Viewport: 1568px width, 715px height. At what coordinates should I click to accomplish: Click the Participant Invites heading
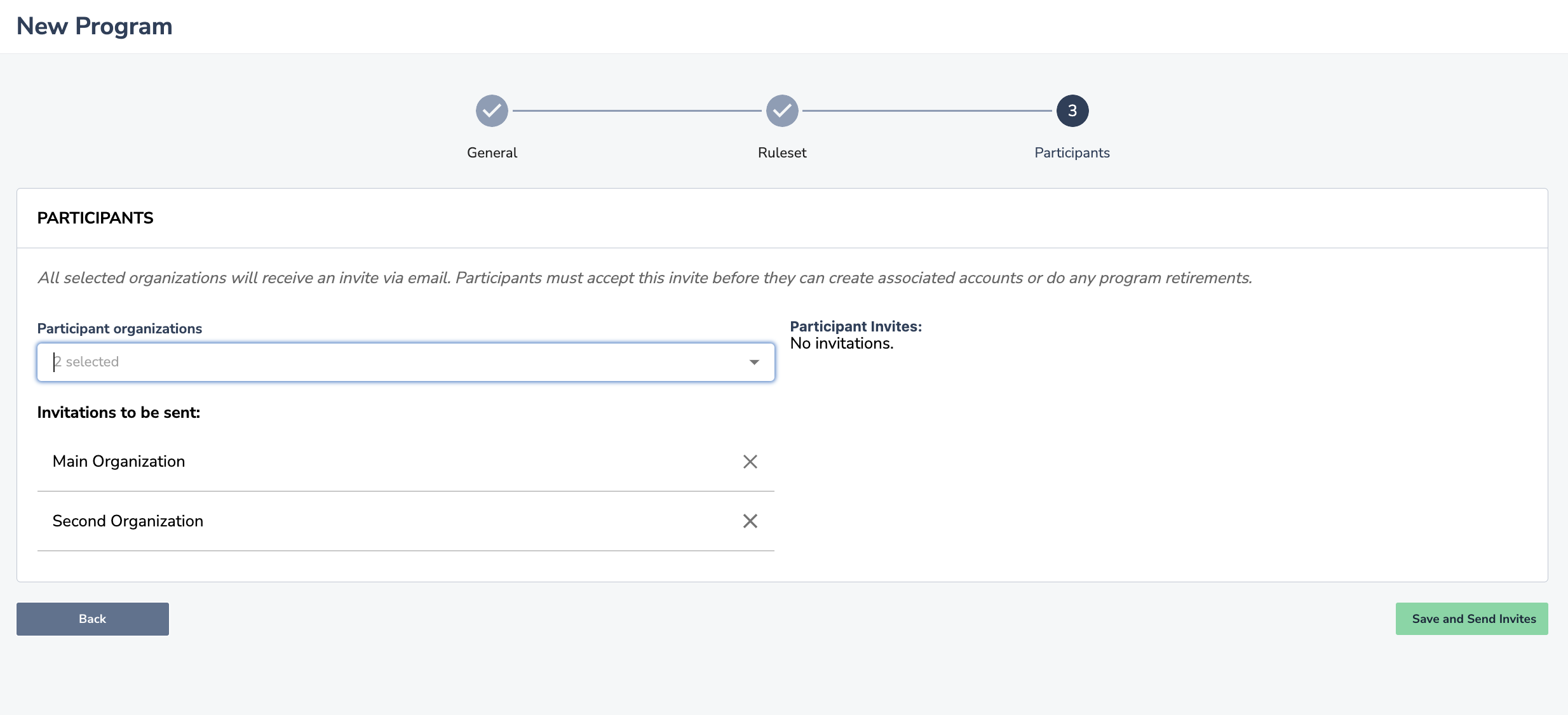pyautogui.click(x=855, y=326)
